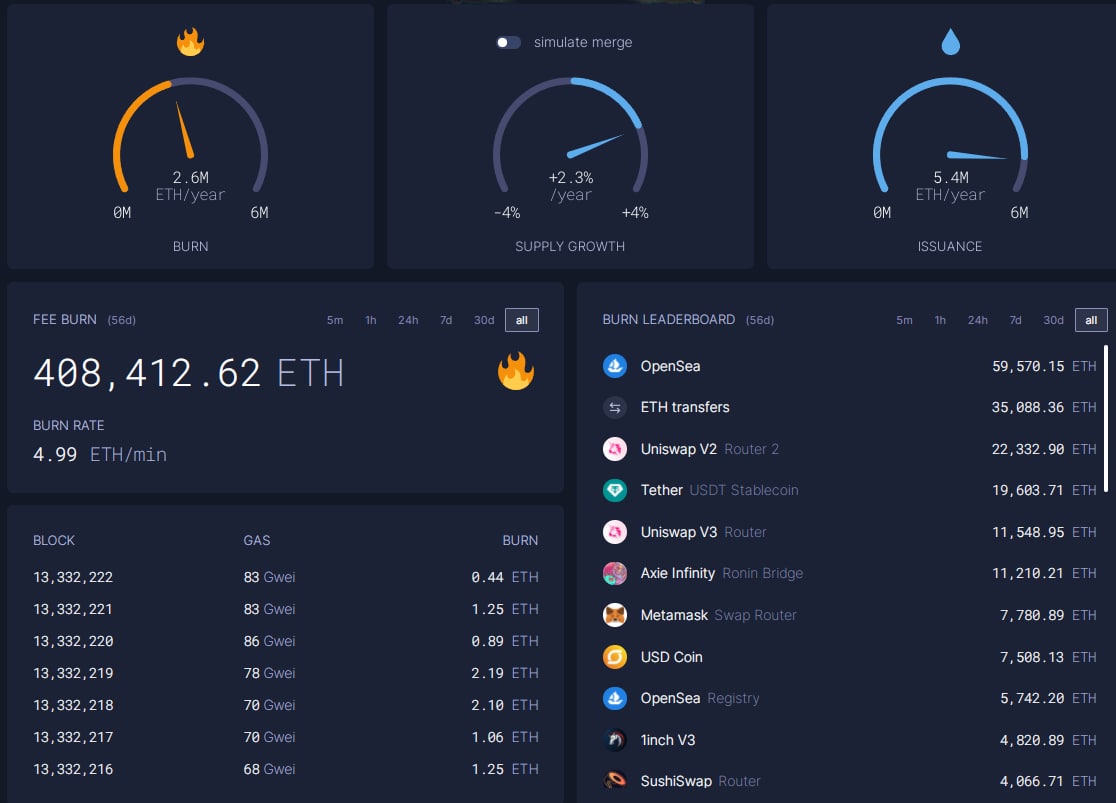Click the ETH transfers leaderboard name
The height and width of the screenshot is (803, 1116).
685,407
